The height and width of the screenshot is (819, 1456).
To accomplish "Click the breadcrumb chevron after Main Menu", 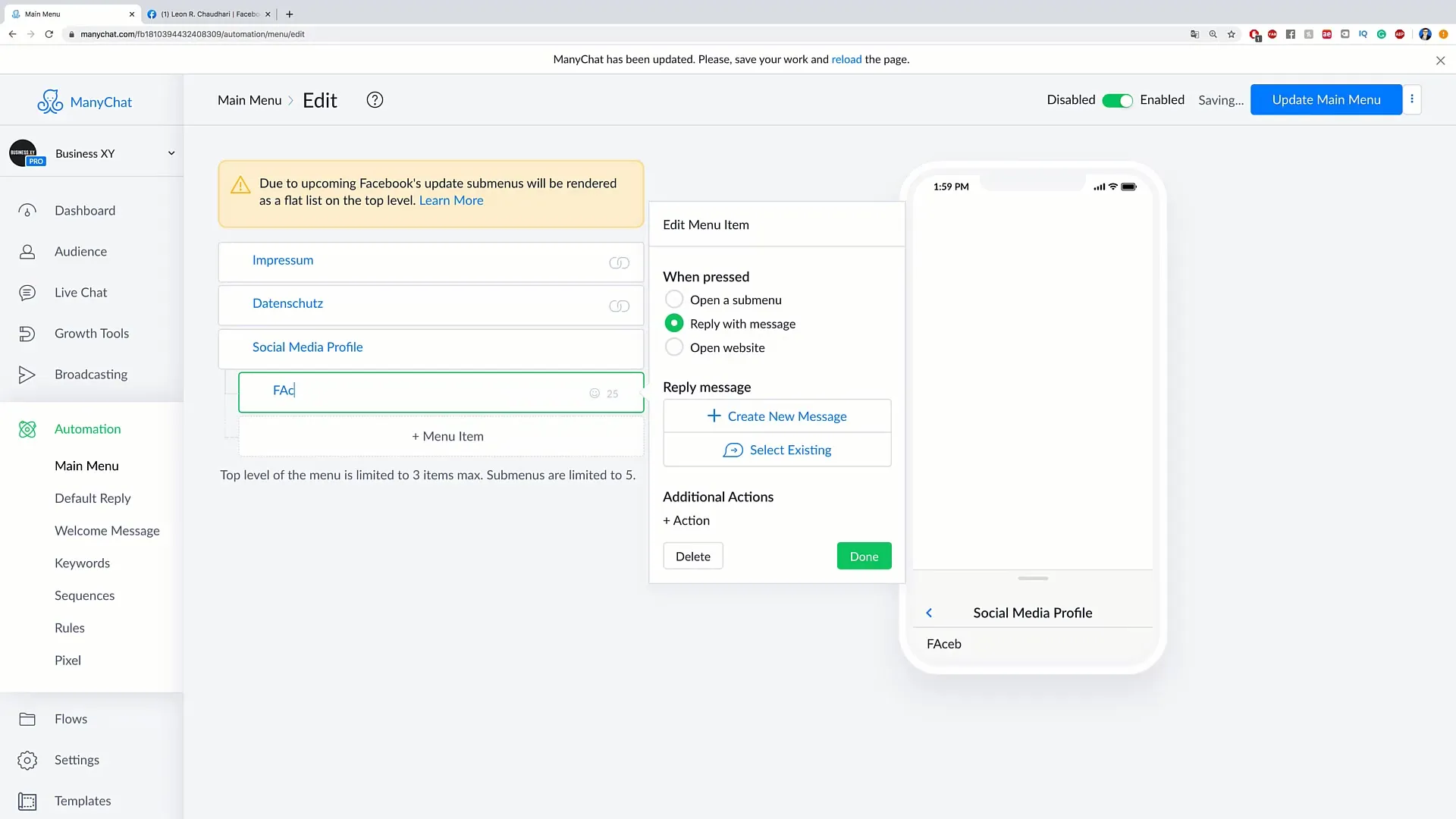I will click(290, 100).
